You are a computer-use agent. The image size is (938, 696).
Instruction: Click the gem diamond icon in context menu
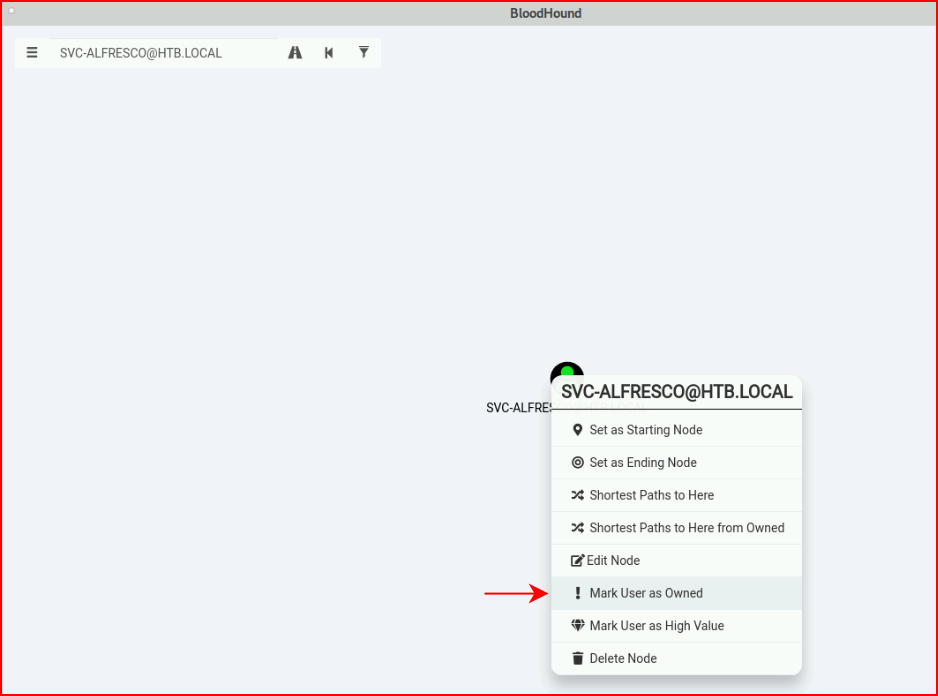click(577, 625)
